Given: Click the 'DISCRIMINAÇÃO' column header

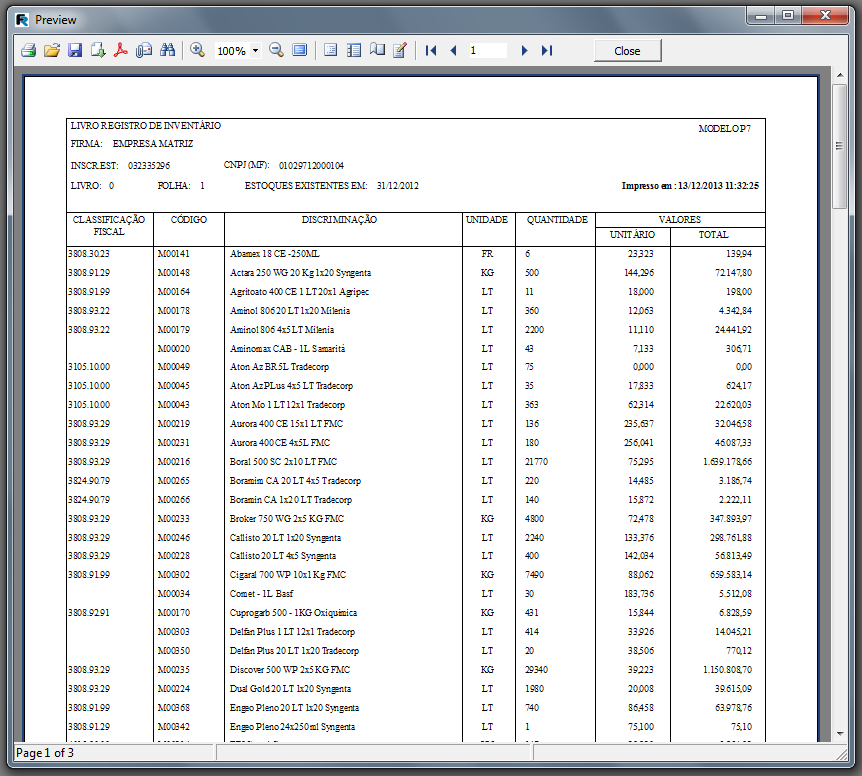Looking at the screenshot, I should pyautogui.click(x=339, y=219).
